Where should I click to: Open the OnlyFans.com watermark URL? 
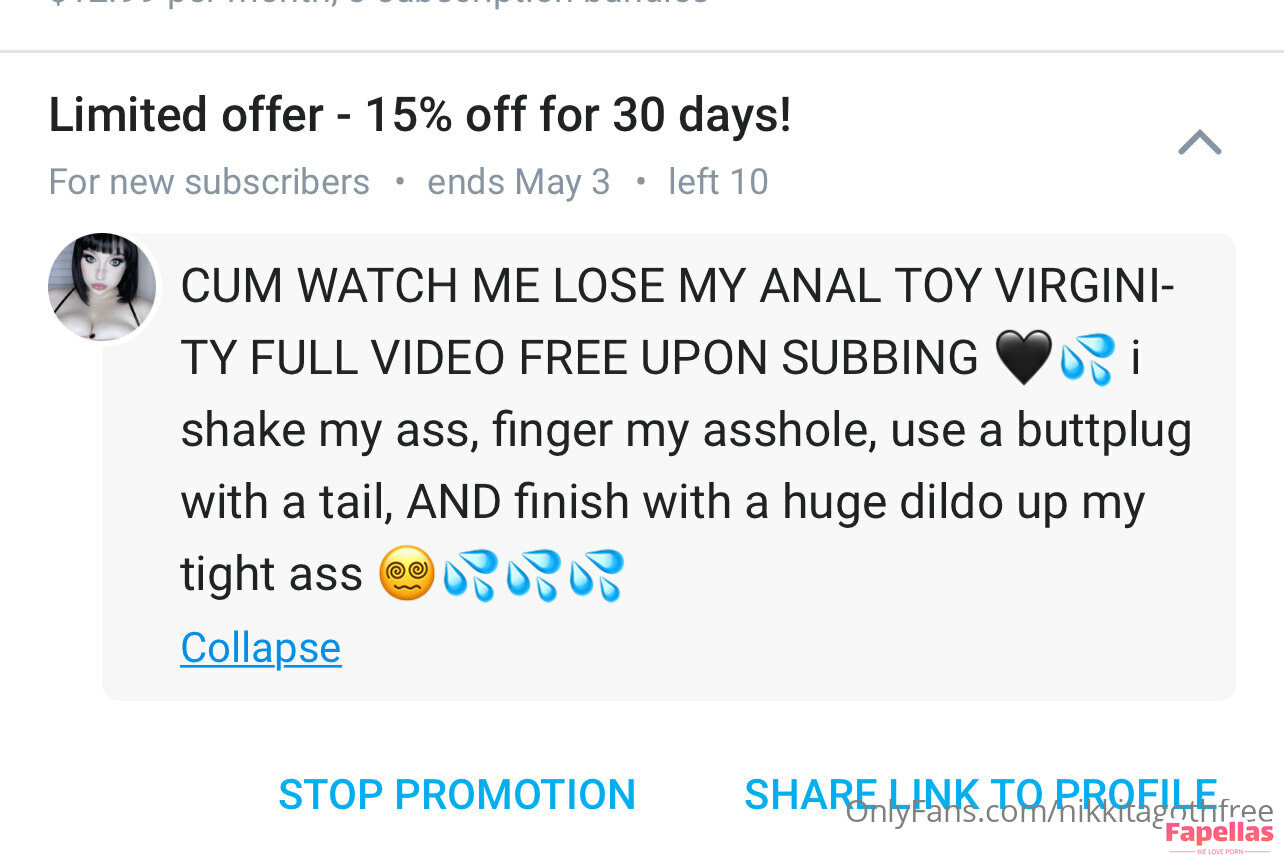[x=1059, y=812]
